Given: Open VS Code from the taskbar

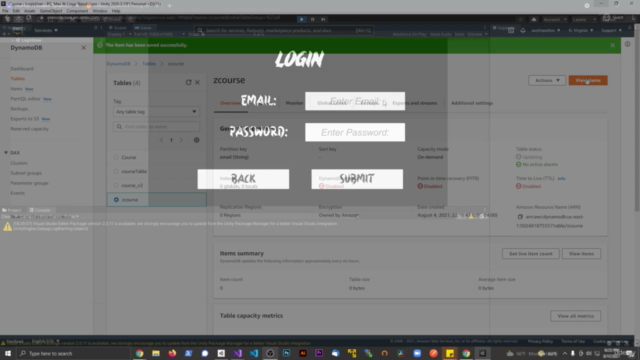Looking at the screenshot, I should (254, 353).
